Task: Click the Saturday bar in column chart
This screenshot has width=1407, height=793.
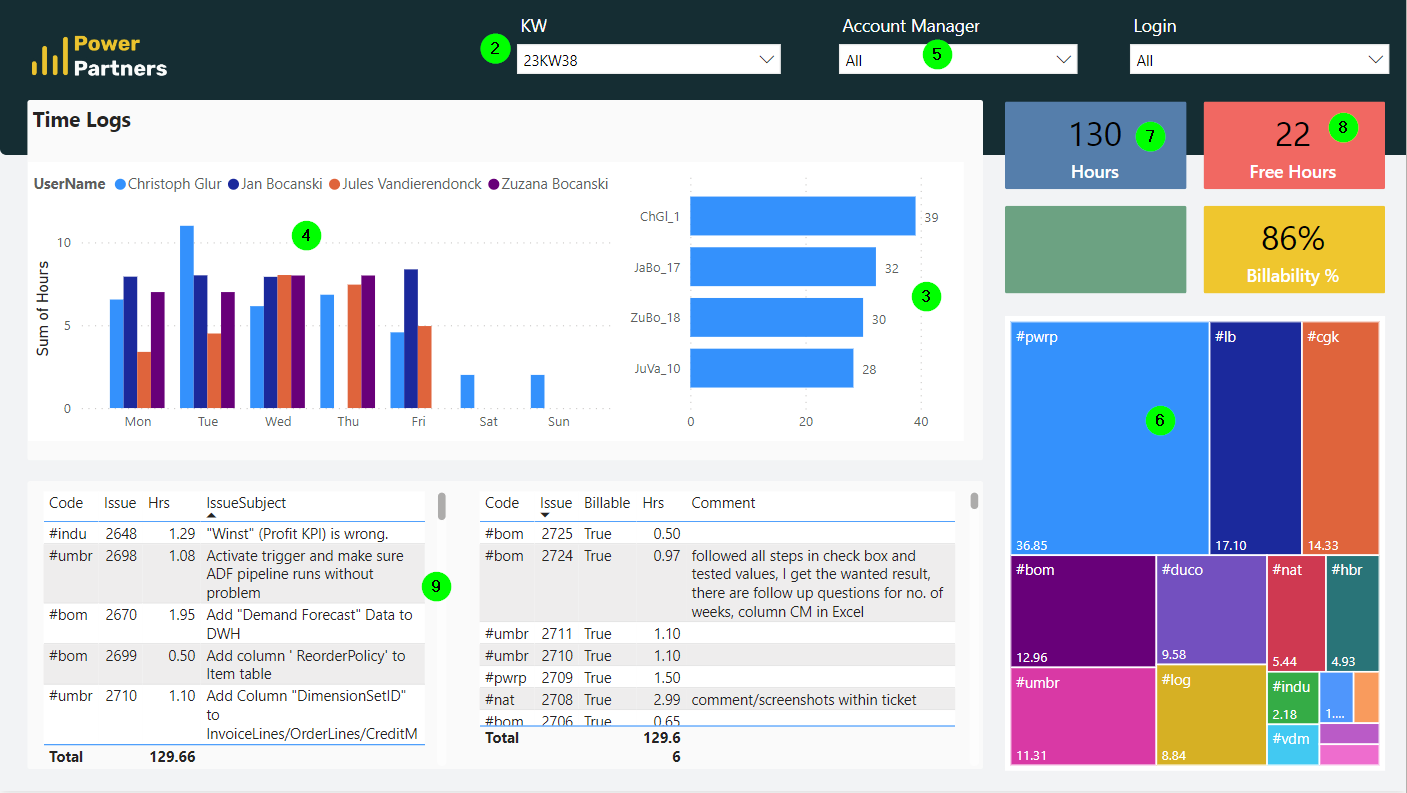Action: tap(467, 391)
